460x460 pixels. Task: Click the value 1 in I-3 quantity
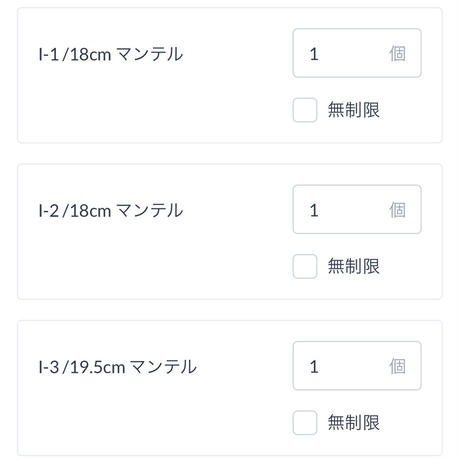tap(314, 367)
